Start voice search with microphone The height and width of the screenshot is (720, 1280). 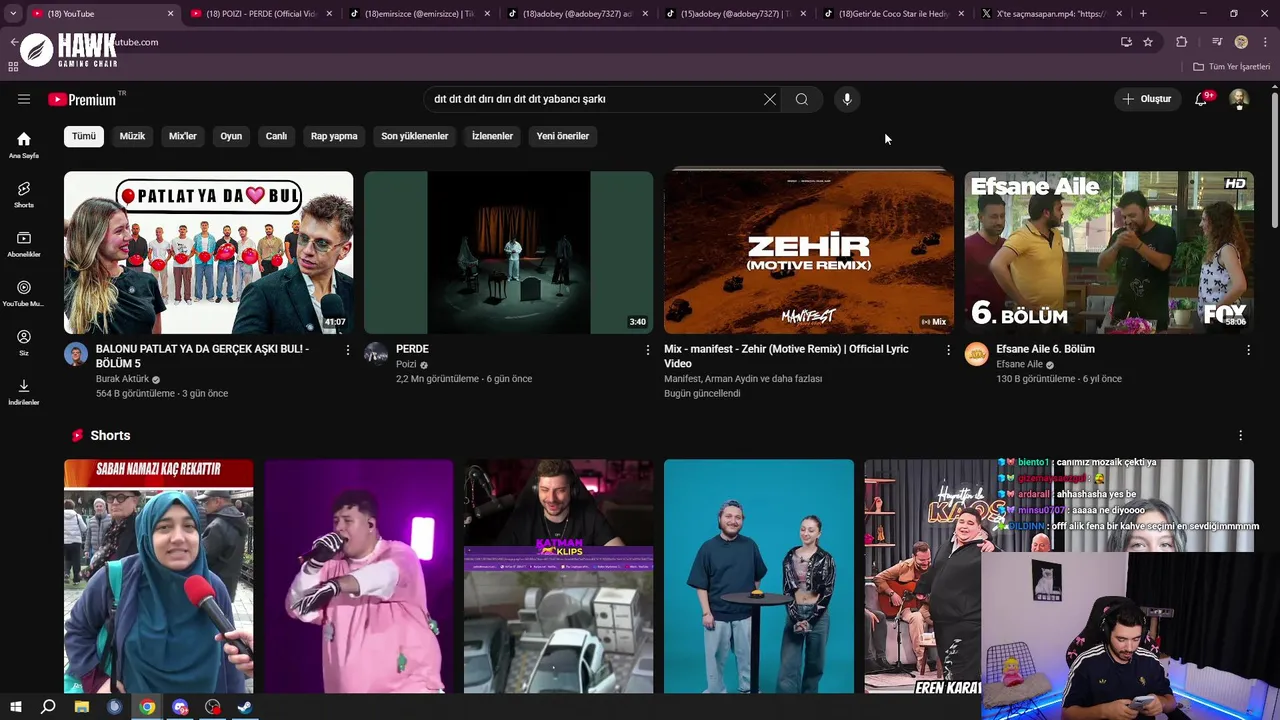click(847, 99)
